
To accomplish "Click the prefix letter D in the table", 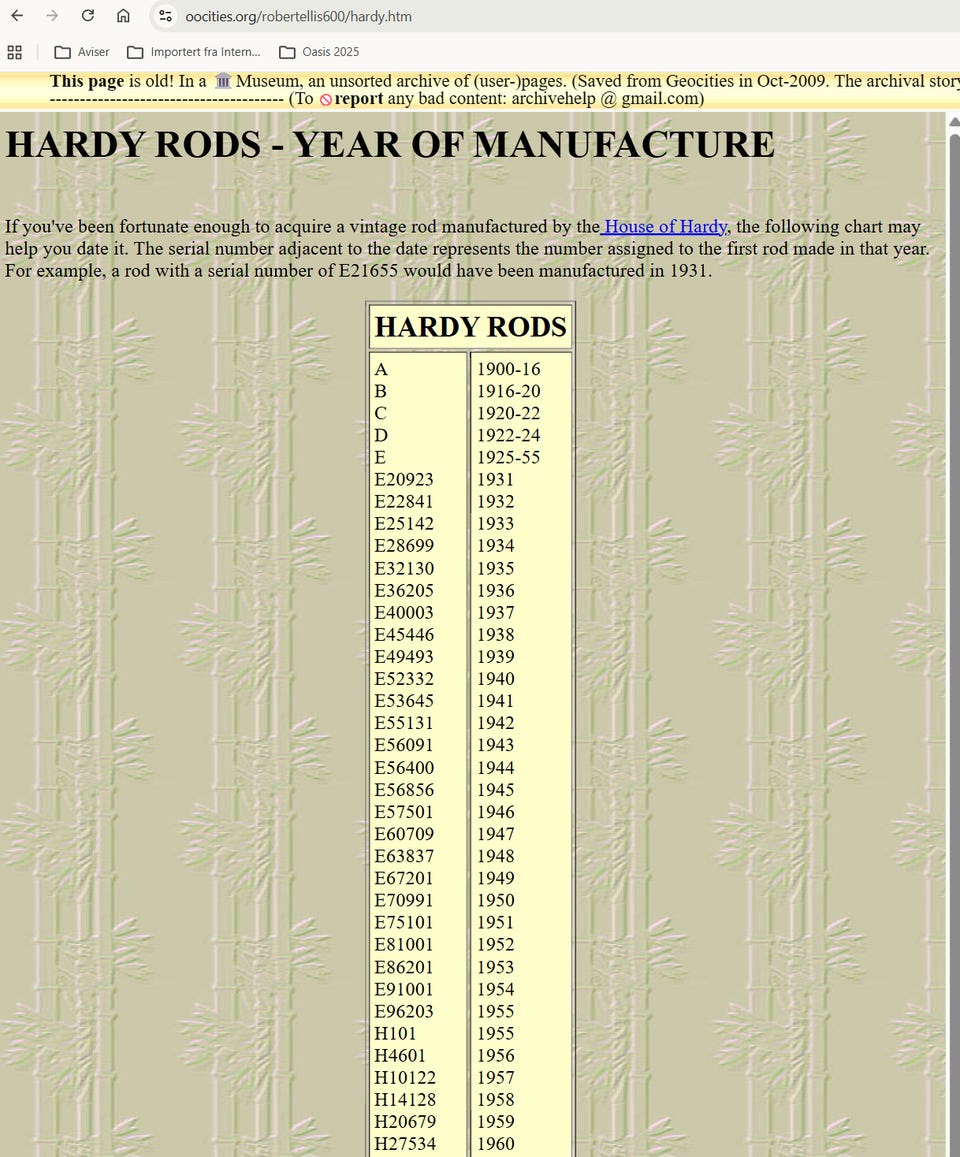I will coord(381,435).
